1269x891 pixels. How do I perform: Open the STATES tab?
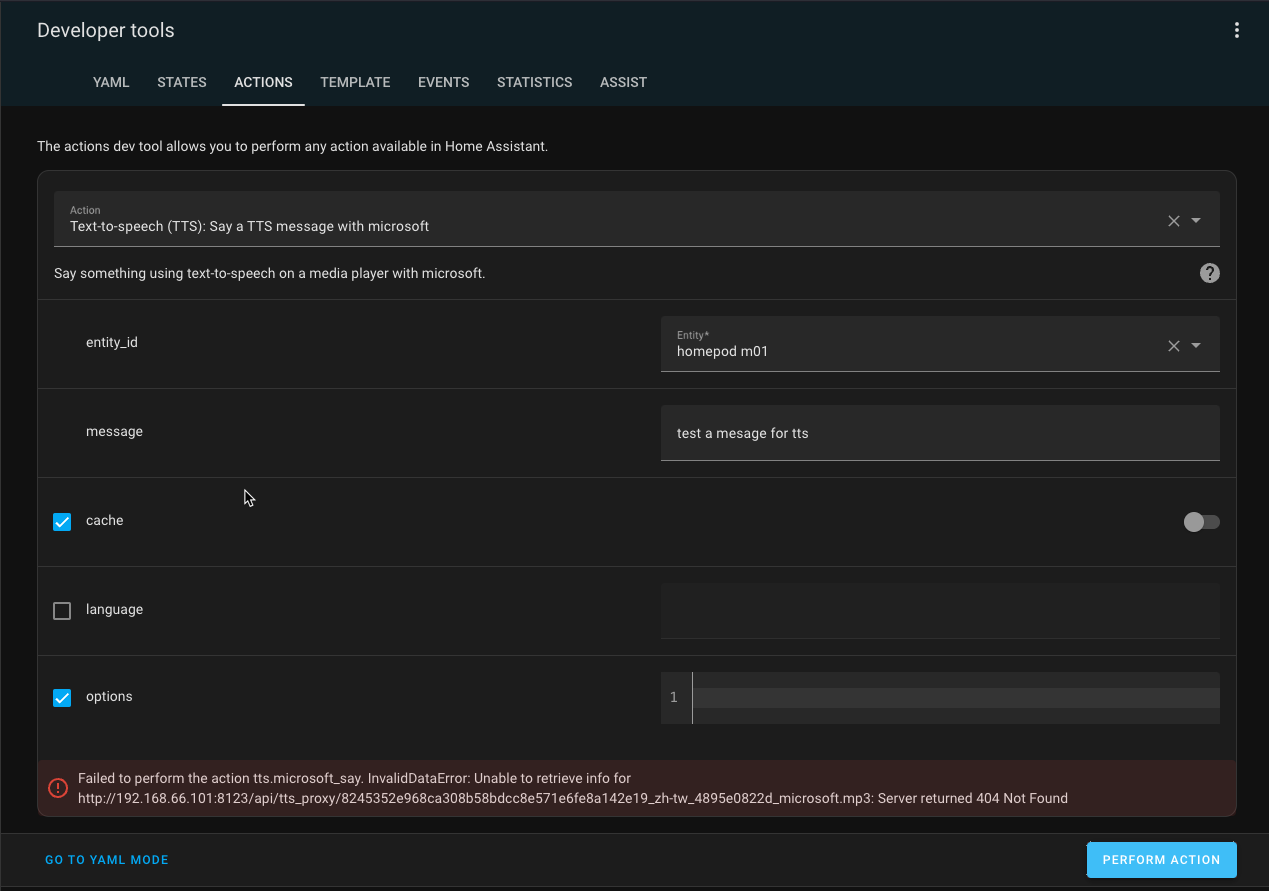tap(181, 82)
